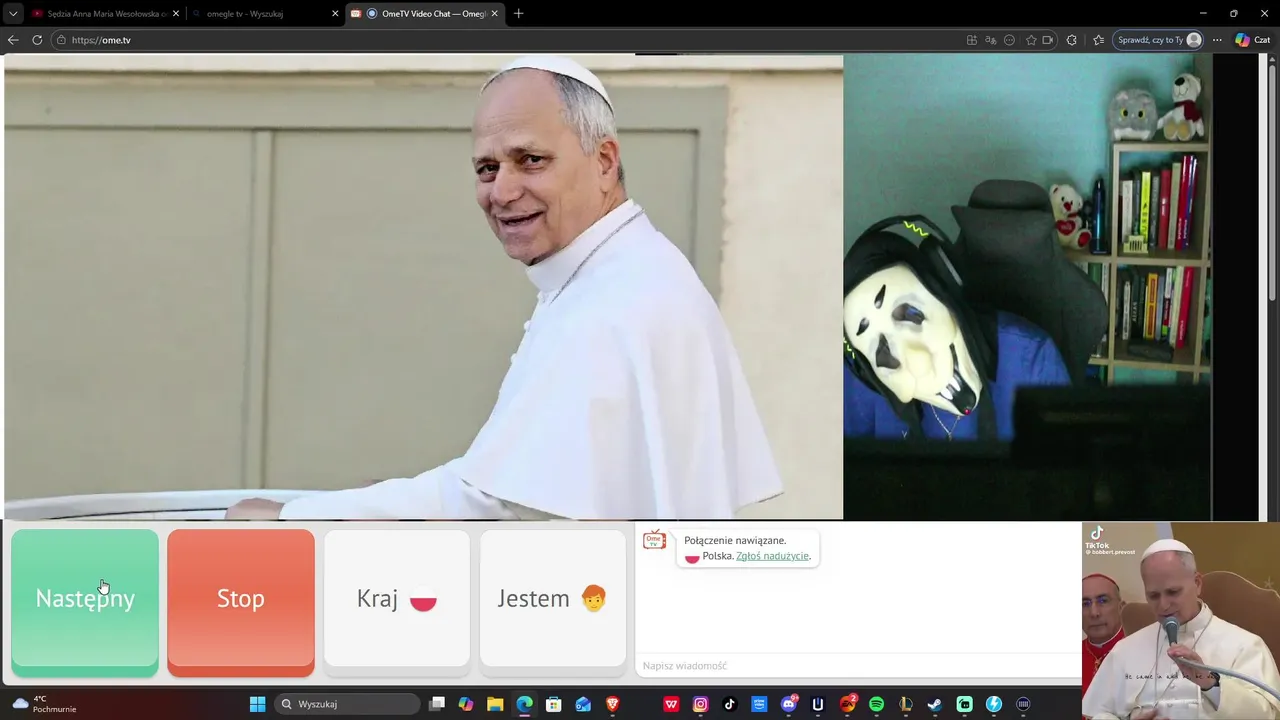Open Outlook from the taskbar

pyautogui.click(x=583, y=704)
